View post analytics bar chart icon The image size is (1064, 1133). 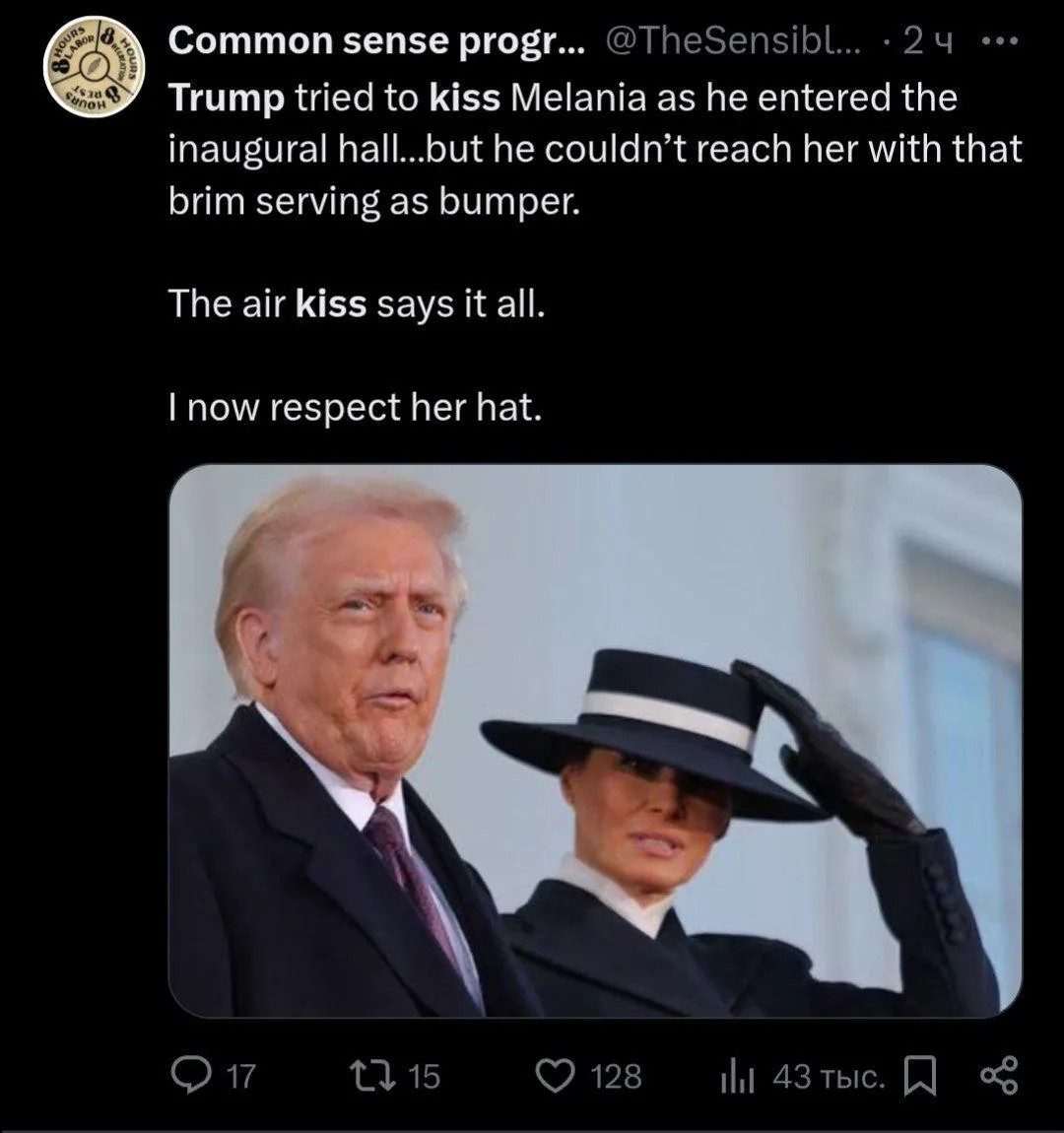point(738,1076)
